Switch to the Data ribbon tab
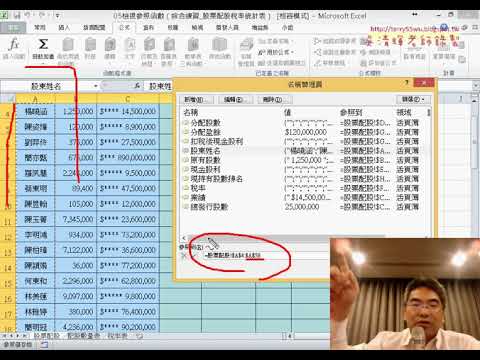480x360 pixels. [149, 27]
